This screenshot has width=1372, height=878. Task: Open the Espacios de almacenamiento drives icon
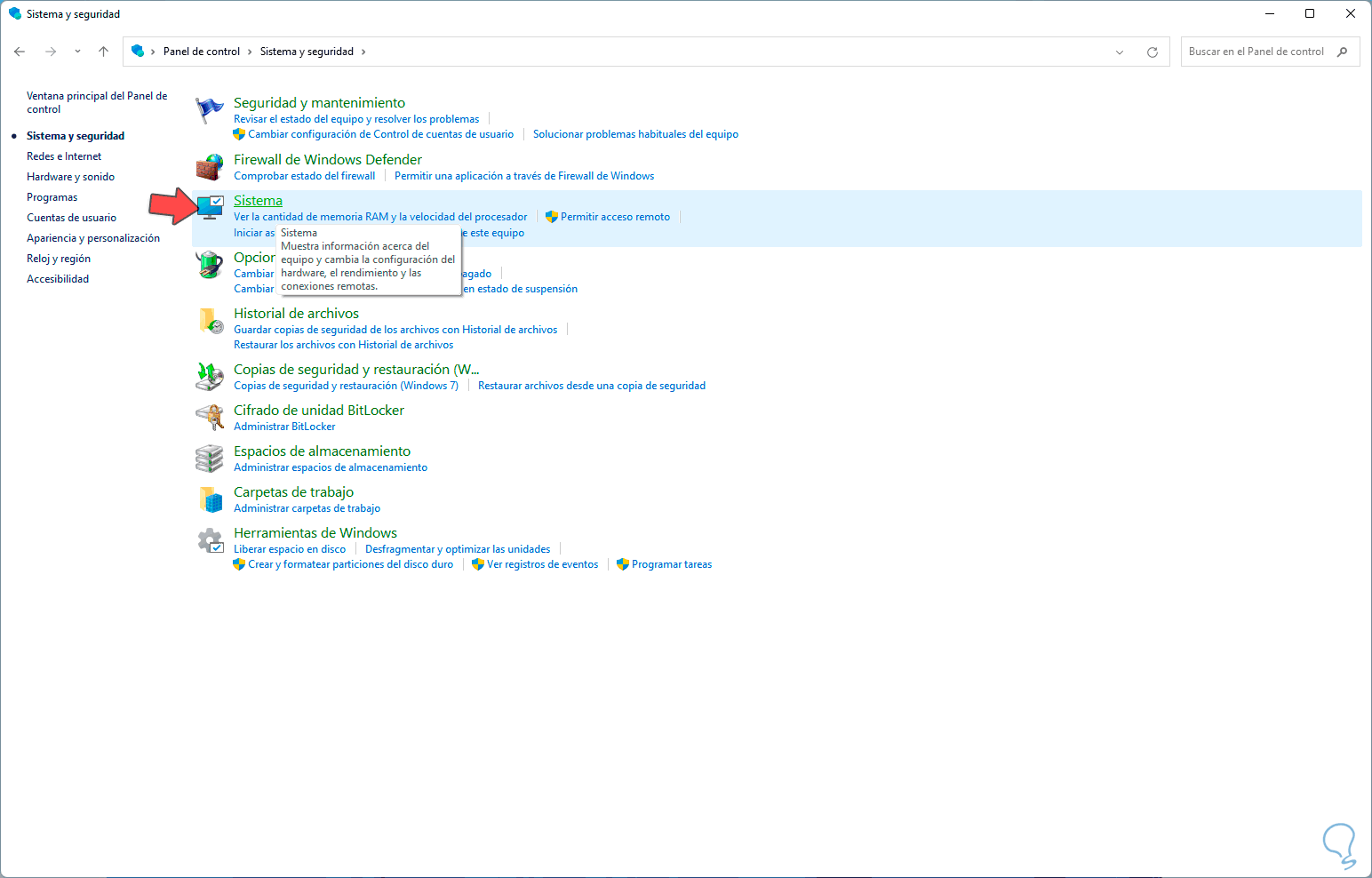(210, 459)
